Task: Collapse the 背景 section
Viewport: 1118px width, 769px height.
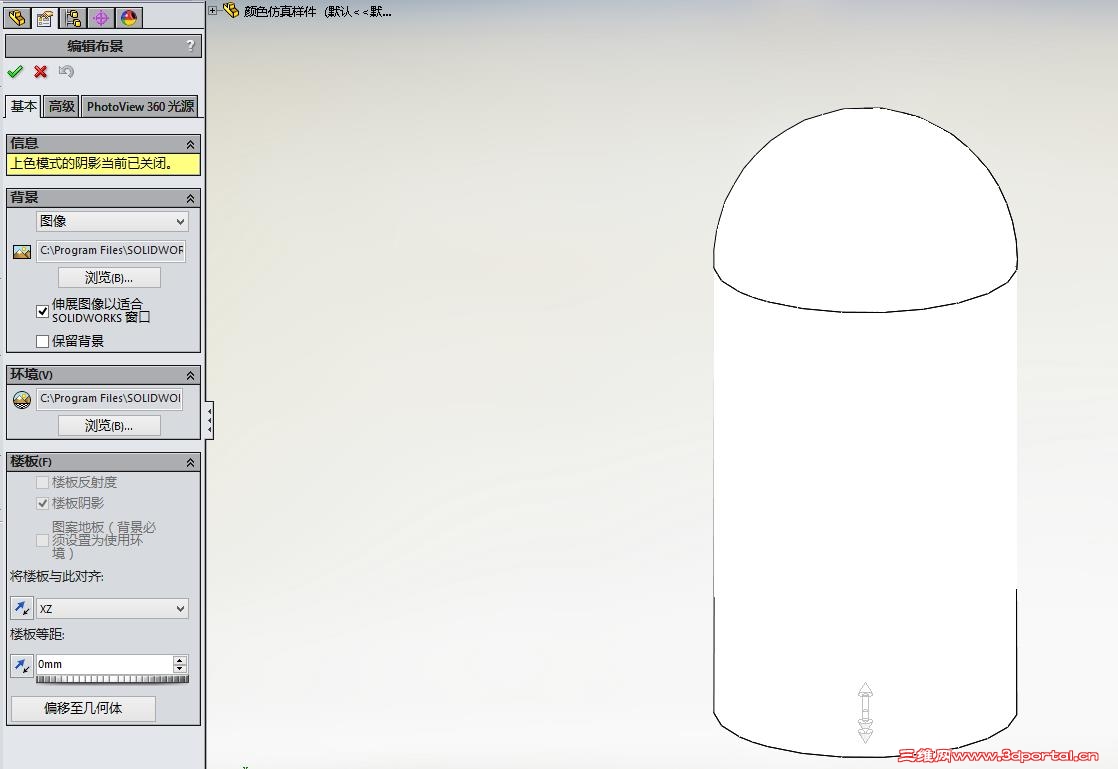Action: [x=190, y=198]
